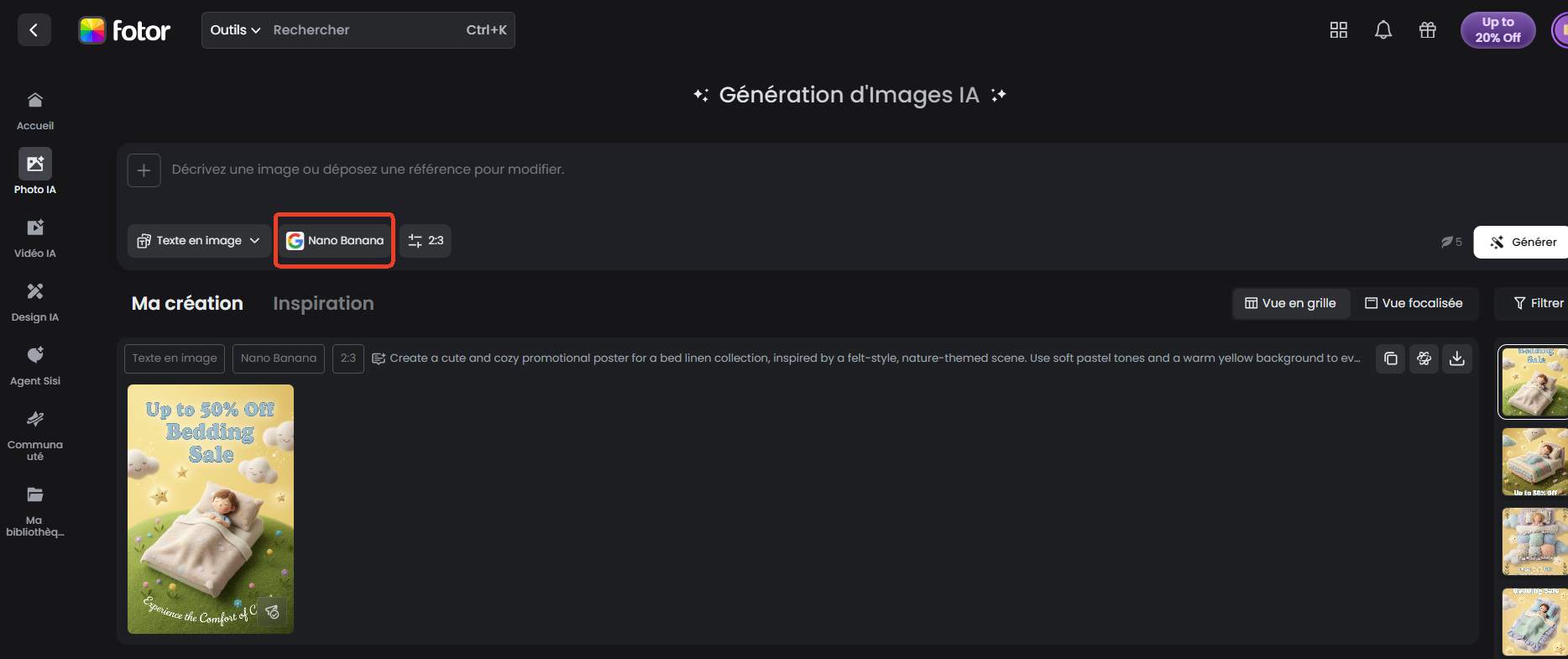This screenshot has height=659, width=1568.
Task: Open the Photo IA sidebar section
Action: (x=34, y=171)
